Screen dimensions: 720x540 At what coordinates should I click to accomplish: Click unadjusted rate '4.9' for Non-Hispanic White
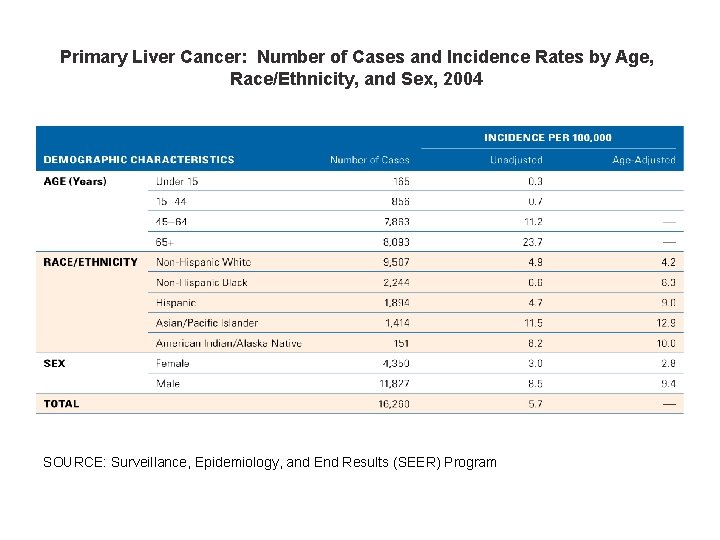pos(535,262)
